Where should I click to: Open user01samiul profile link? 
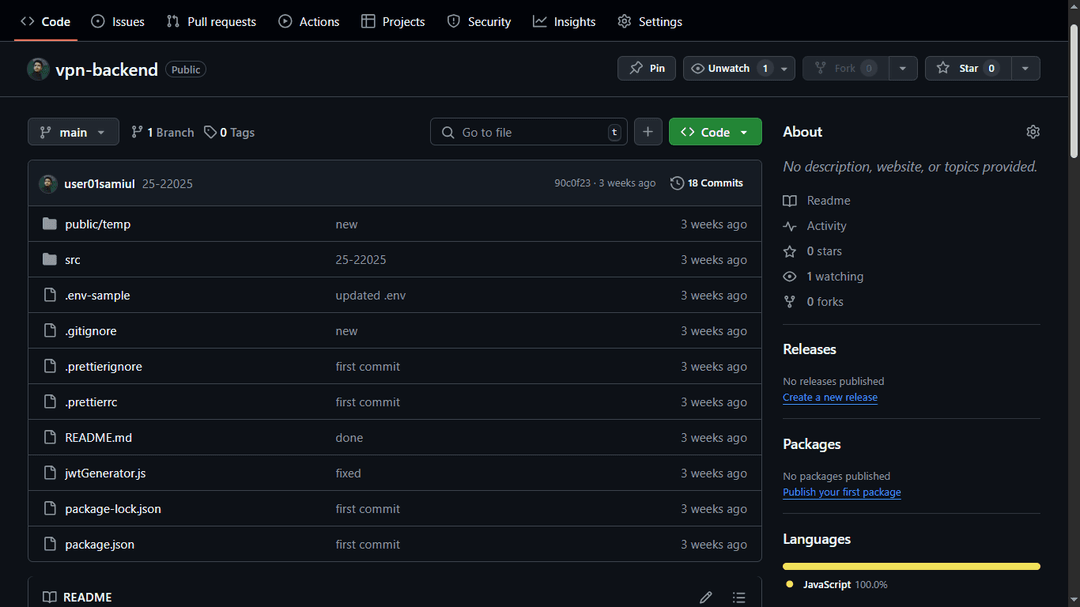point(99,184)
